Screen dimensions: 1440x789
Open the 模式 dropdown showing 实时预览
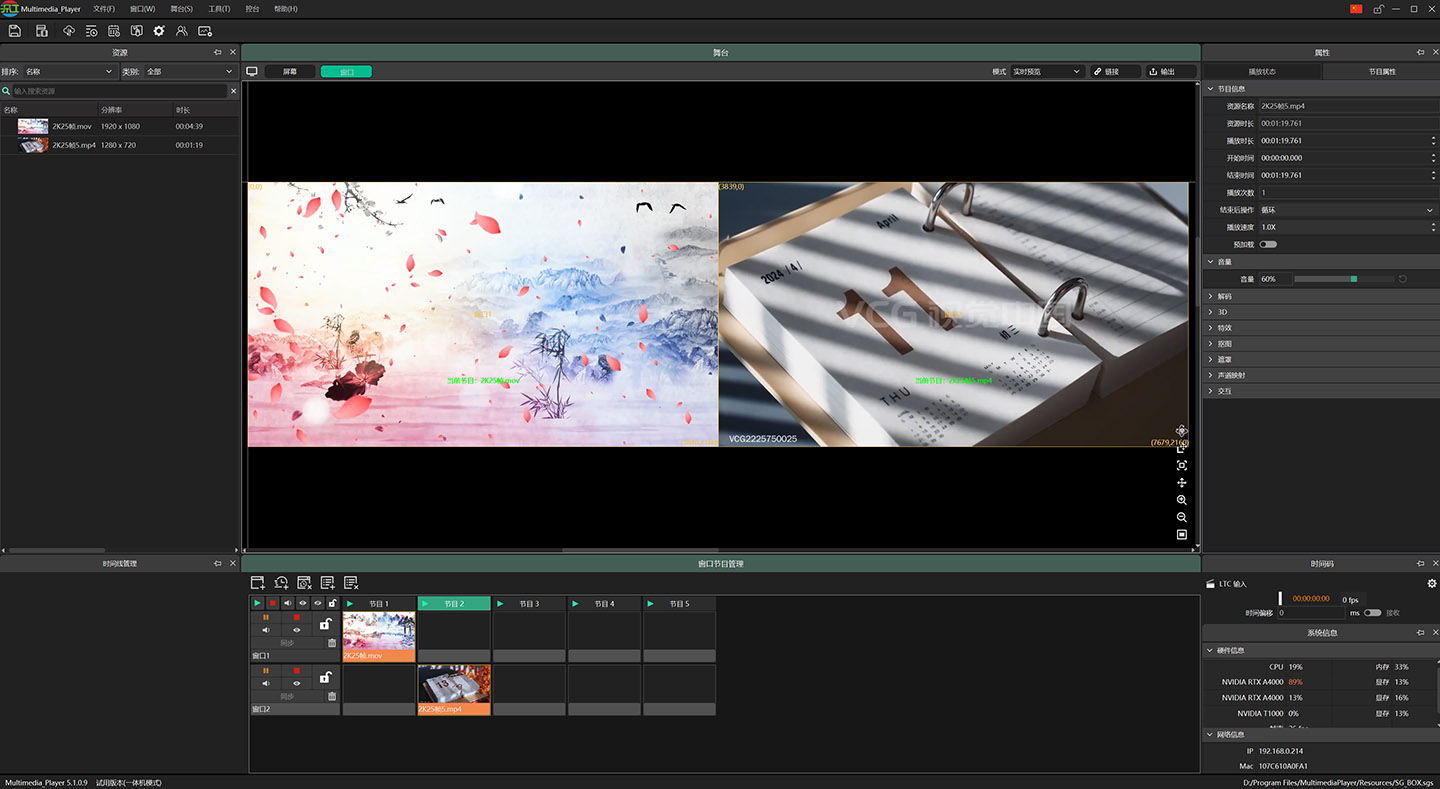pyautogui.click(x=1046, y=72)
